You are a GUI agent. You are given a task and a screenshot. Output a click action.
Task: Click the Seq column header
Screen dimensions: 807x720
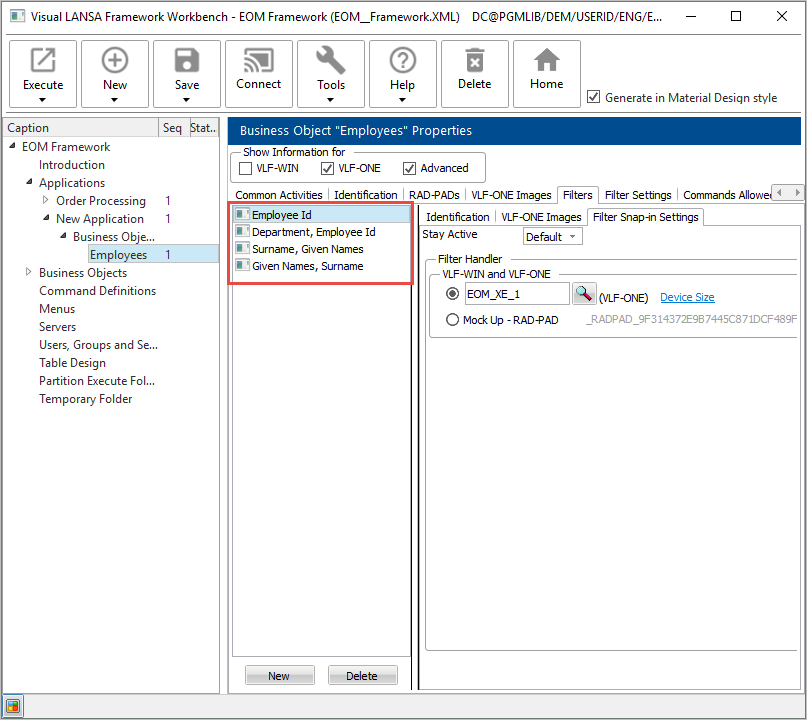172,128
